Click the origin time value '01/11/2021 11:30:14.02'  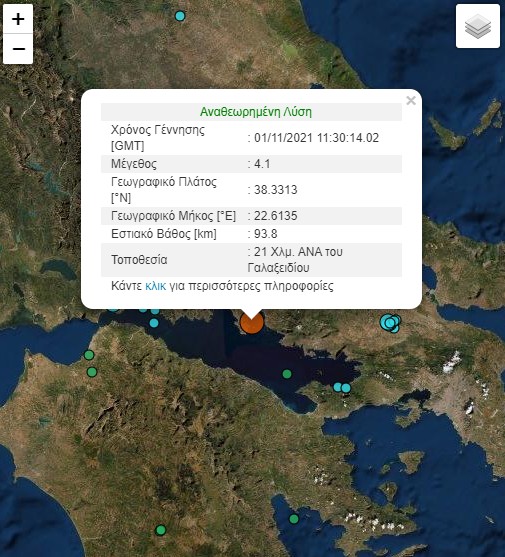click(x=316, y=138)
